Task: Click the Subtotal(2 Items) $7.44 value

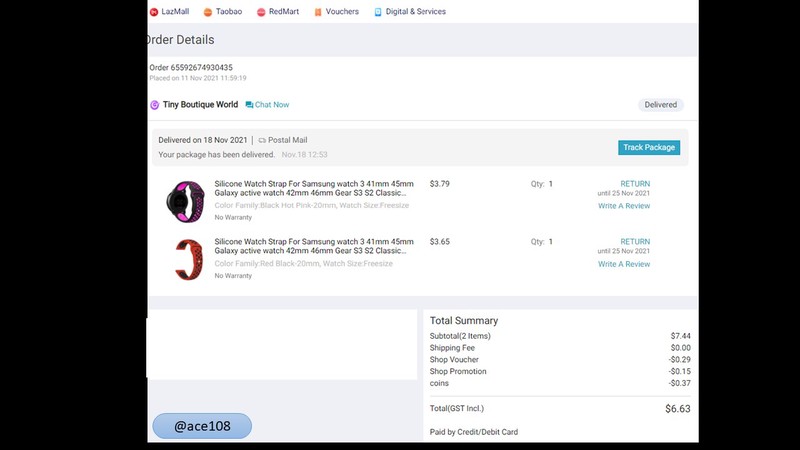Action: (x=681, y=336)
